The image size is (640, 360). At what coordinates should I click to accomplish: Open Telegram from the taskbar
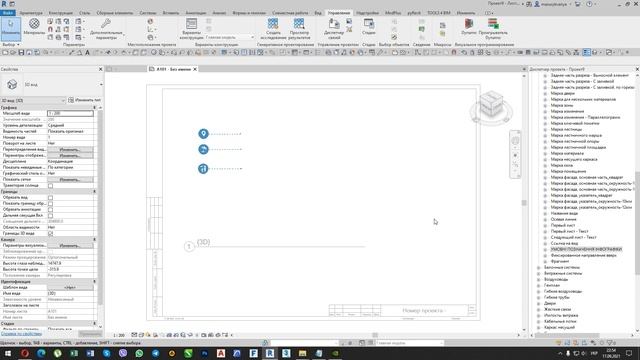tap(156, 353)
